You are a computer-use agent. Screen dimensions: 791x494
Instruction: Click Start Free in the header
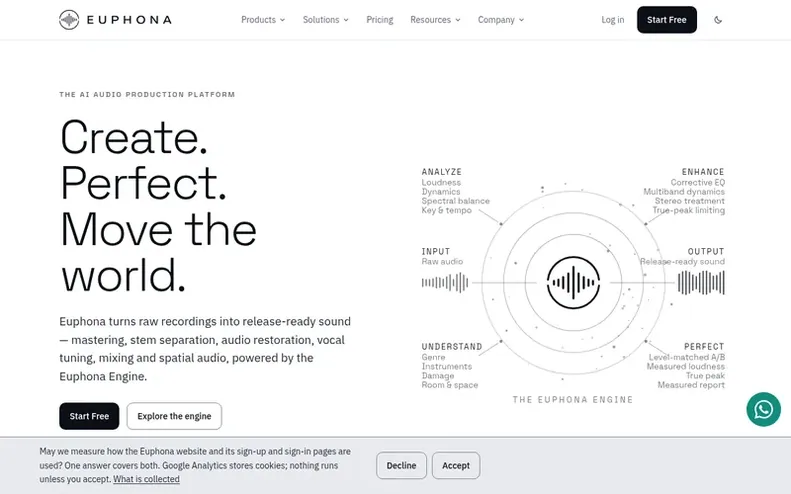[x=666, y=20]
